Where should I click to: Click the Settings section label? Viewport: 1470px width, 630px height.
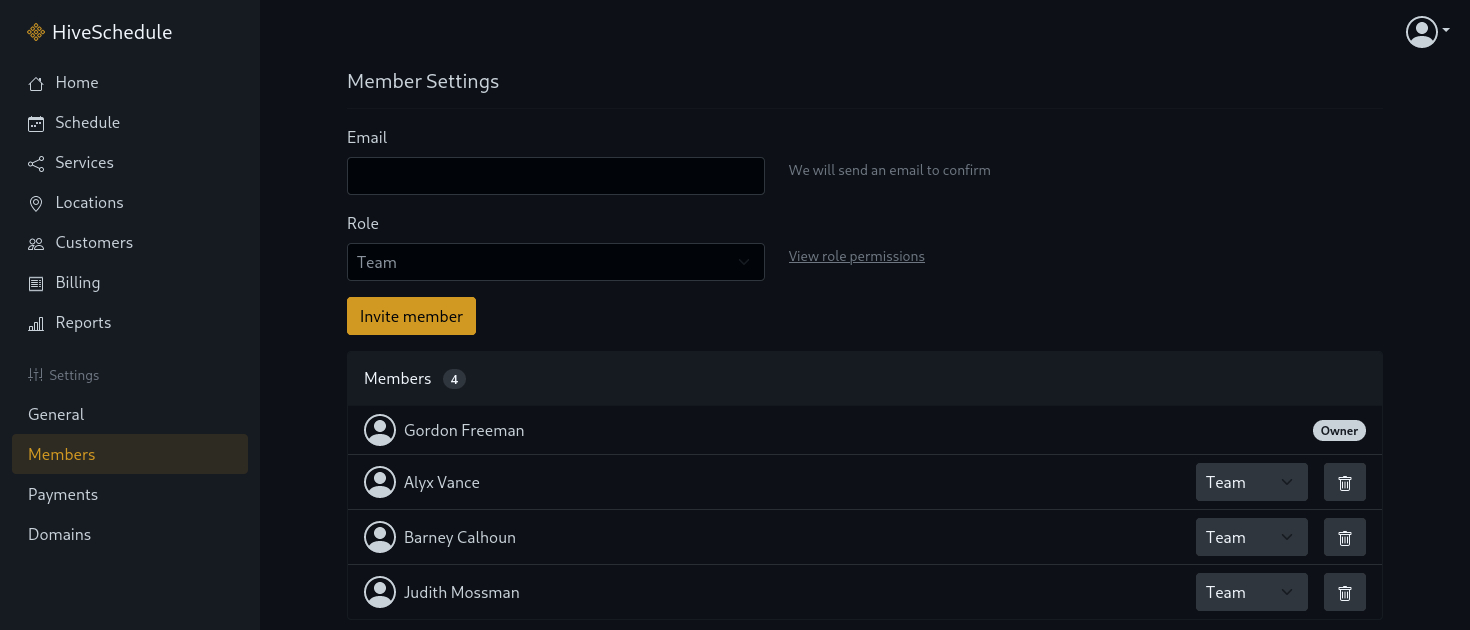[74, 375]
